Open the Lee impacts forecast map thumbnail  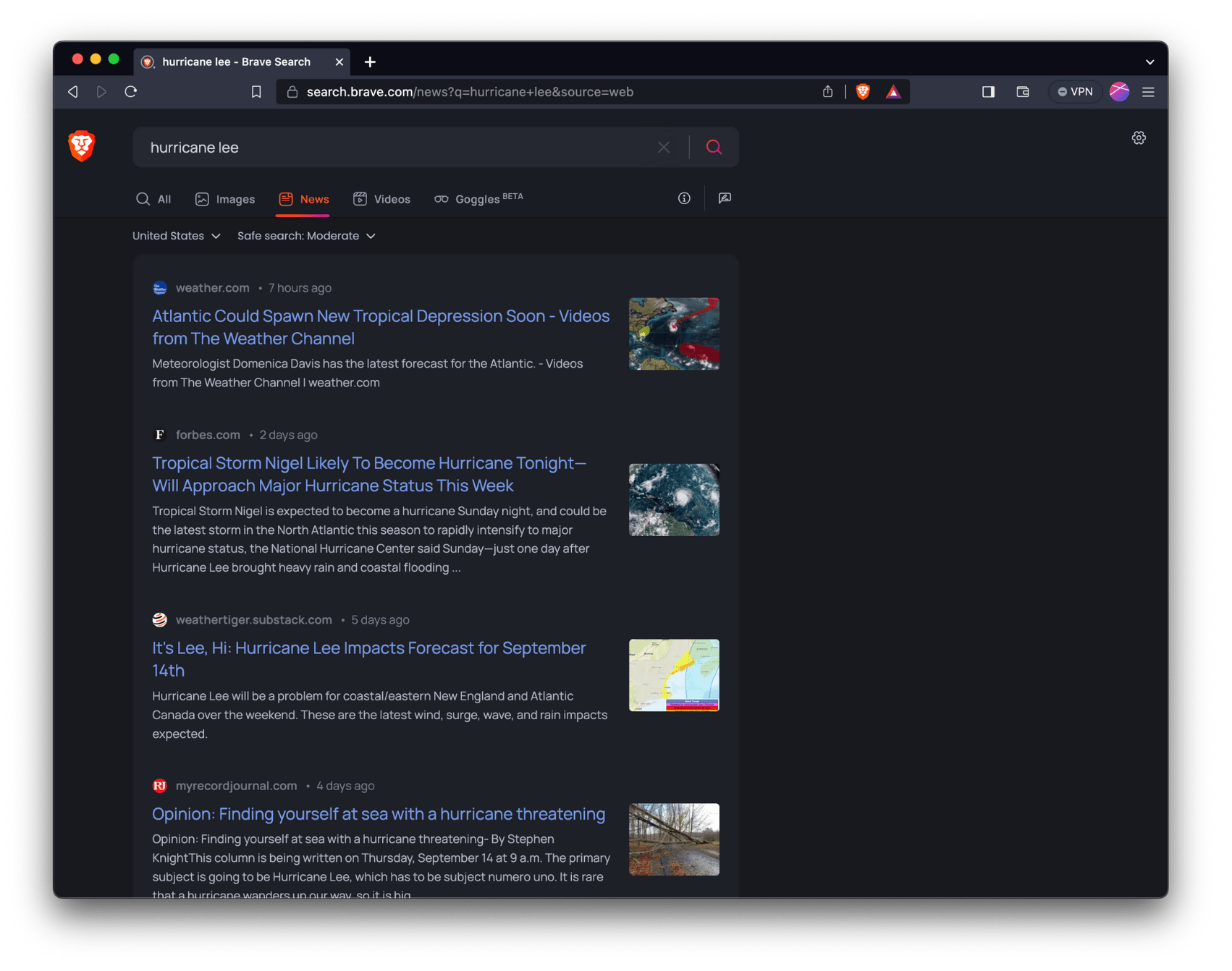(674, 675)
